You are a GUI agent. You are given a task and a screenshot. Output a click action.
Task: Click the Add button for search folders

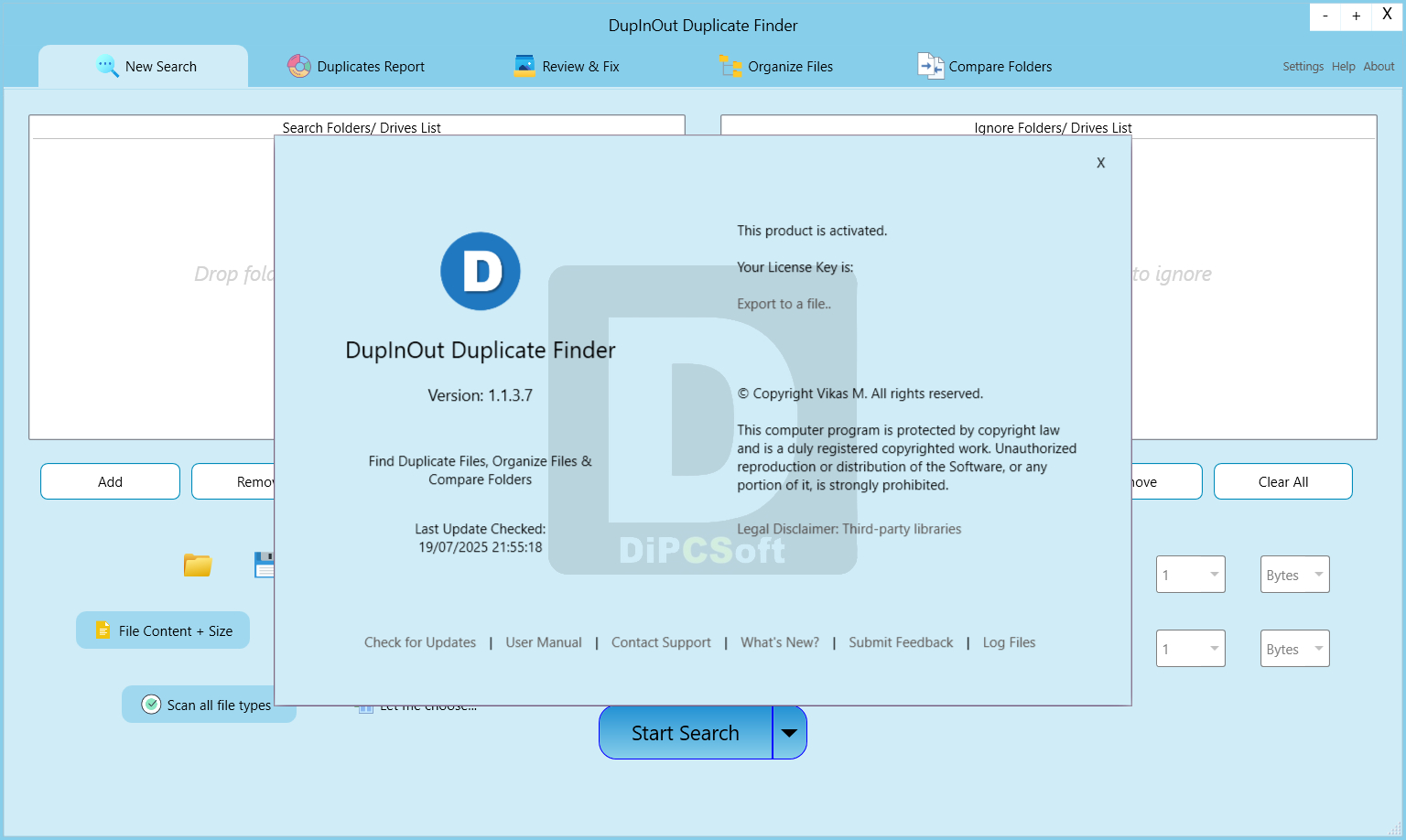coord(110,481)
